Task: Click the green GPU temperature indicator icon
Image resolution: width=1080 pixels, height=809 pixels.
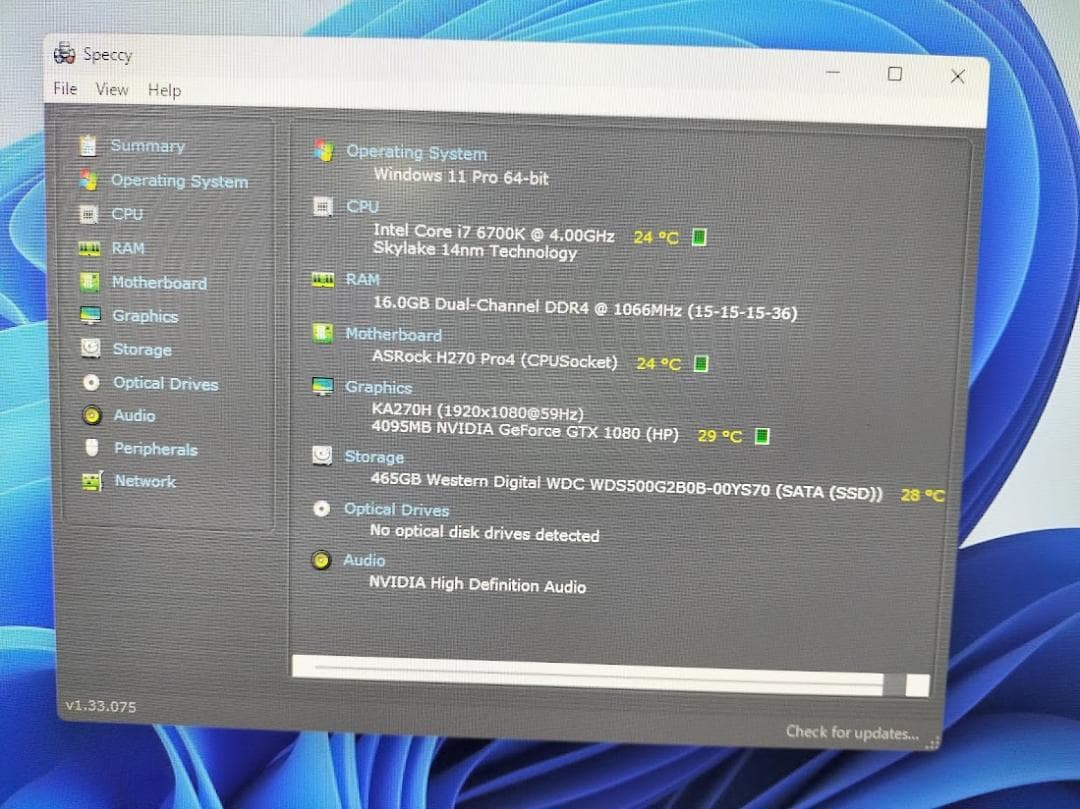Action: 762,436
